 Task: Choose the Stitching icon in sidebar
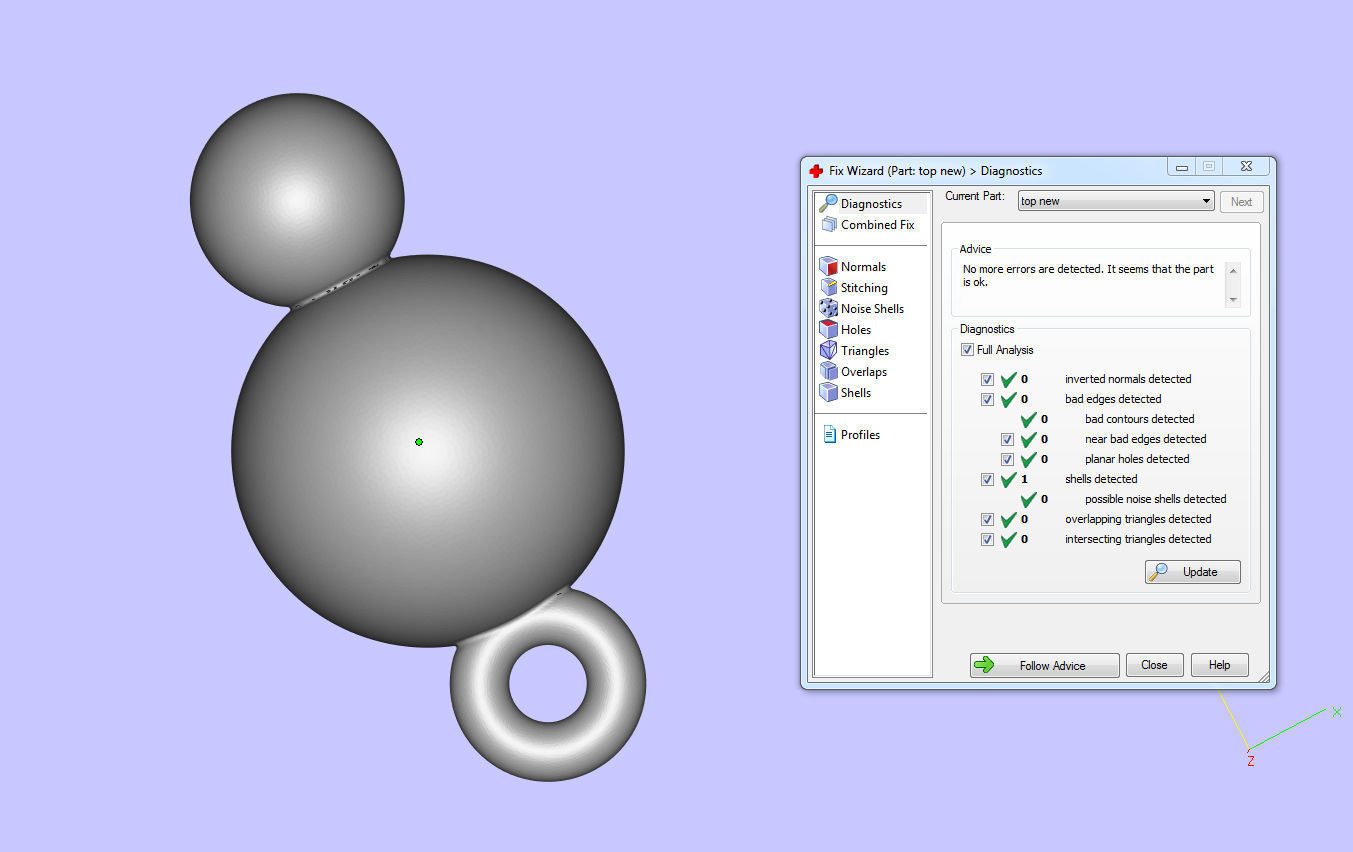coord(828,287)
